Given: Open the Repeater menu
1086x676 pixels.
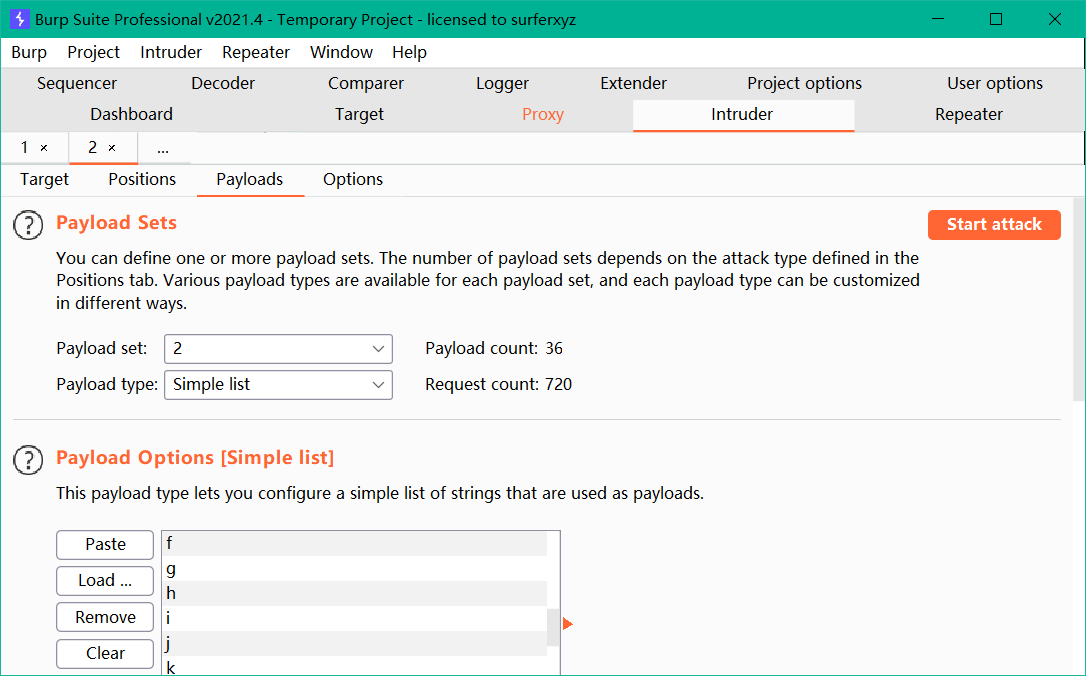Looking at the screenshot, I should coord(256,52).
